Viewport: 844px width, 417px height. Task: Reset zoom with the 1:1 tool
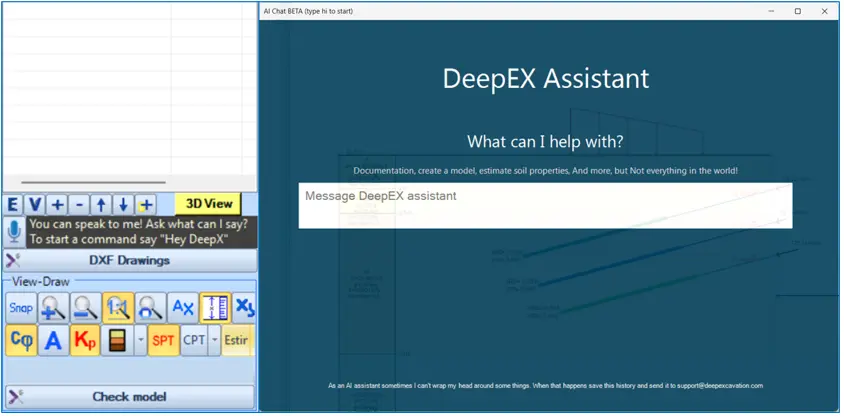click(x=118, y=308)
